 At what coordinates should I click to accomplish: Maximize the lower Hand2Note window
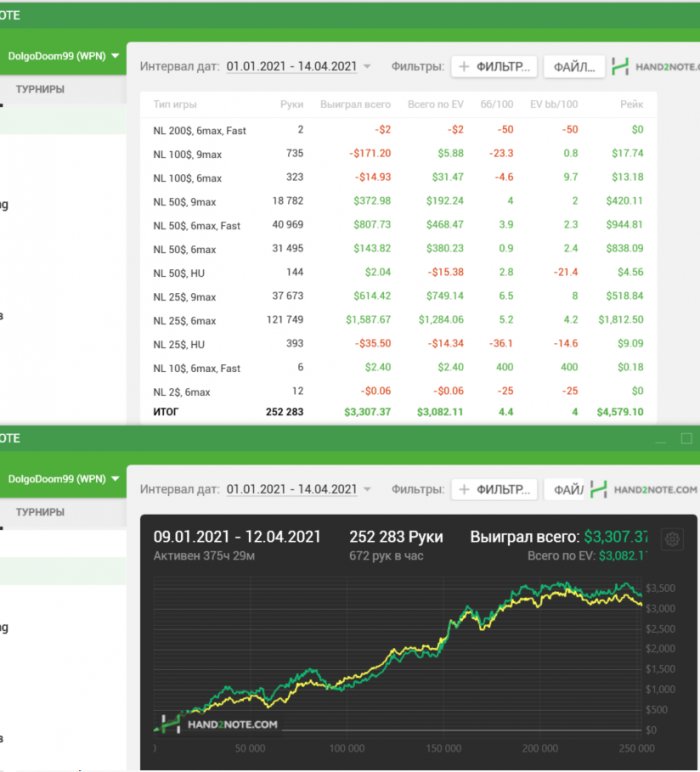click(686, 438)
